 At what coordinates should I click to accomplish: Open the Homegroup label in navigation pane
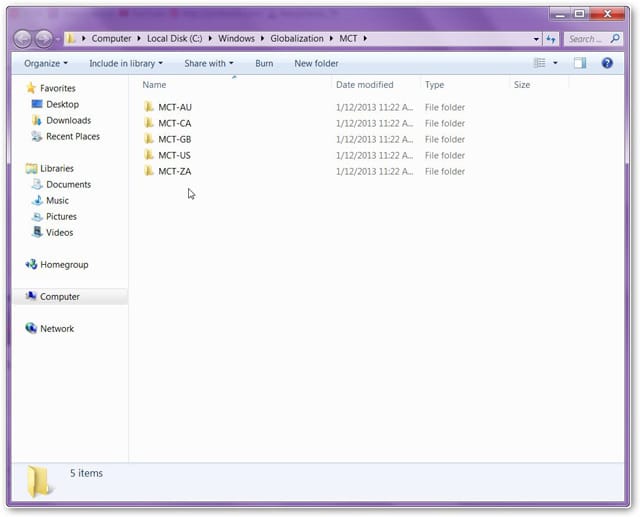pyautogui.click(x=64, y=264)
